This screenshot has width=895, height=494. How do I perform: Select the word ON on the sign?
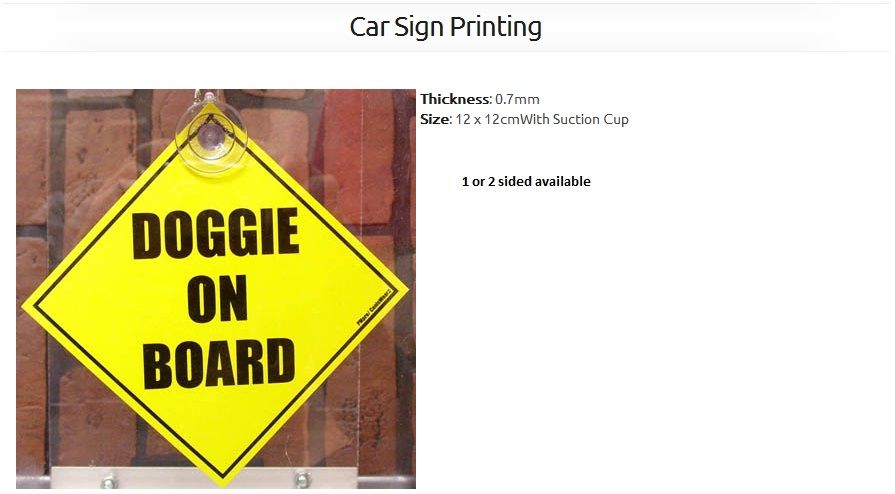(217, 299)
